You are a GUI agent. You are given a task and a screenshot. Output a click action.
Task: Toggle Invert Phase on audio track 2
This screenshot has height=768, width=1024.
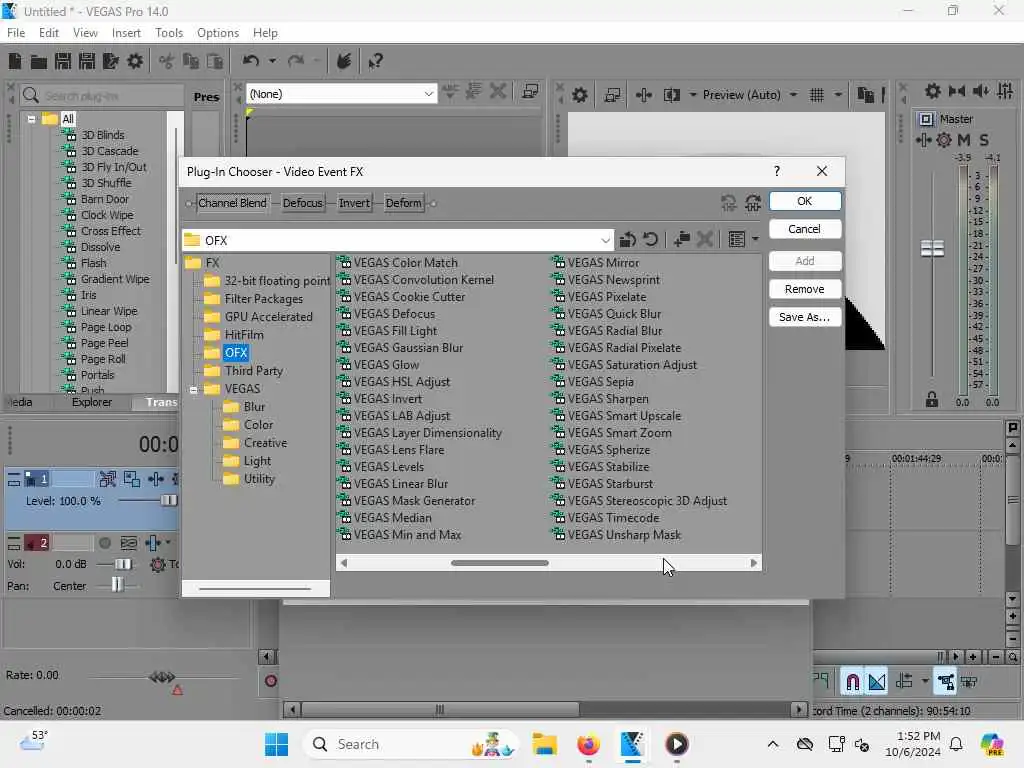(129, 543)
